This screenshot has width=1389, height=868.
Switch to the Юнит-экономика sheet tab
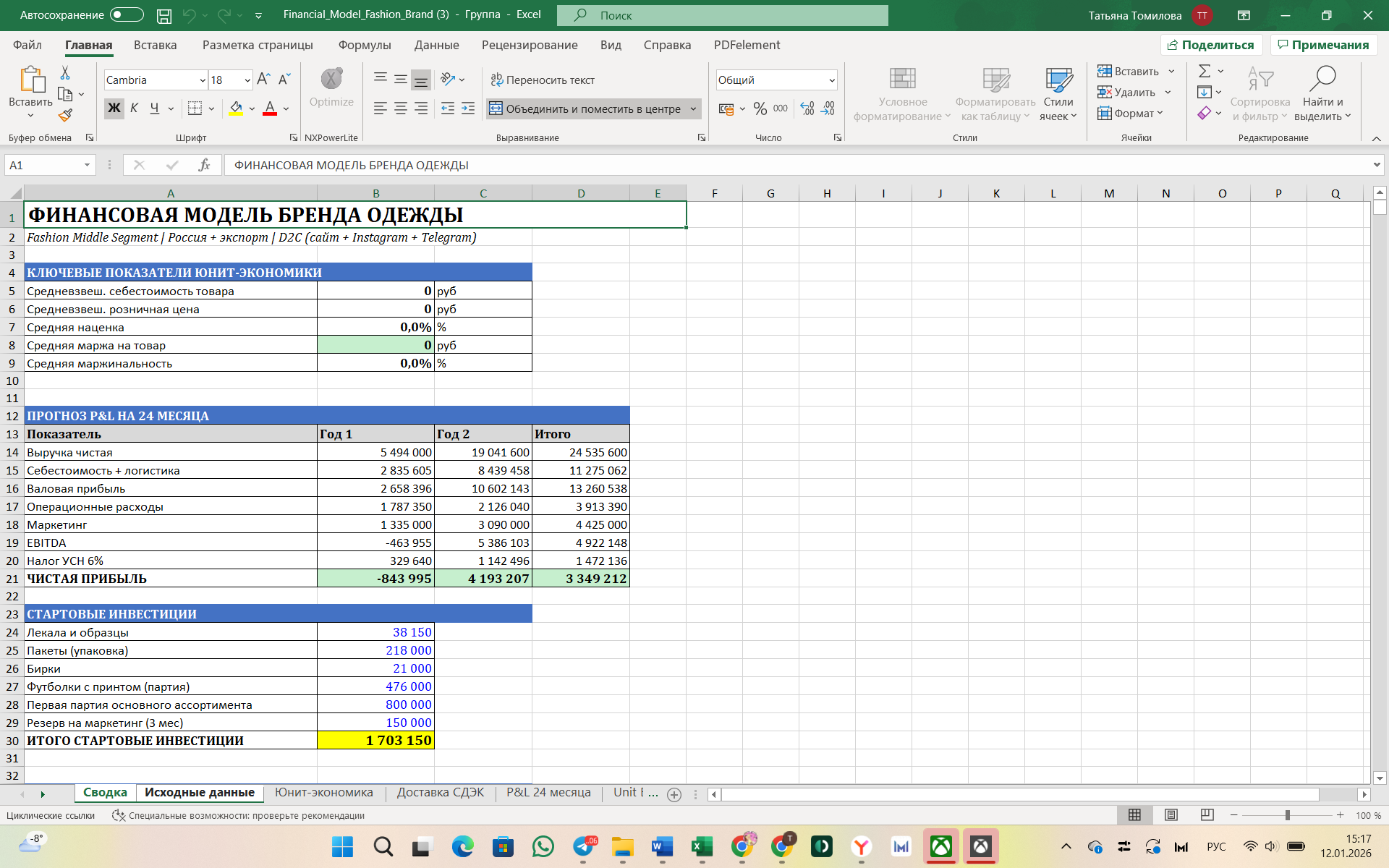tap(323, 793)
